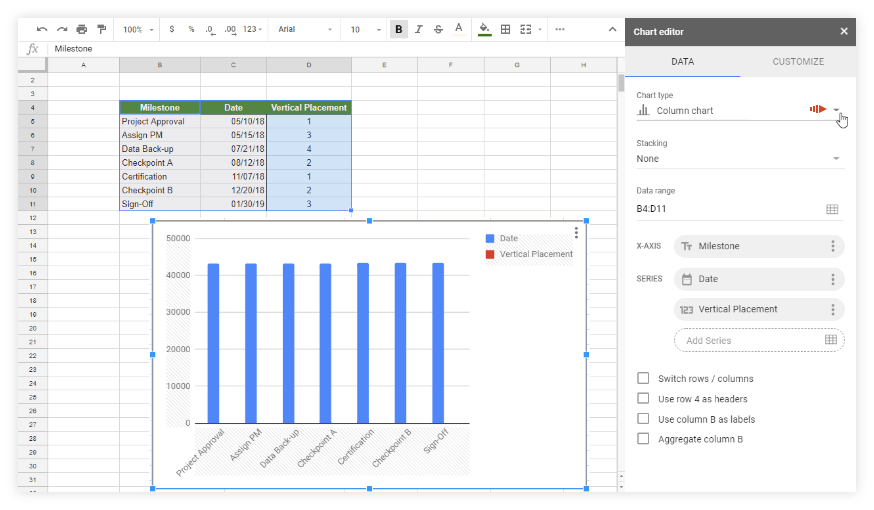Open the merge cells dropdown arrow

coord(540,29)
